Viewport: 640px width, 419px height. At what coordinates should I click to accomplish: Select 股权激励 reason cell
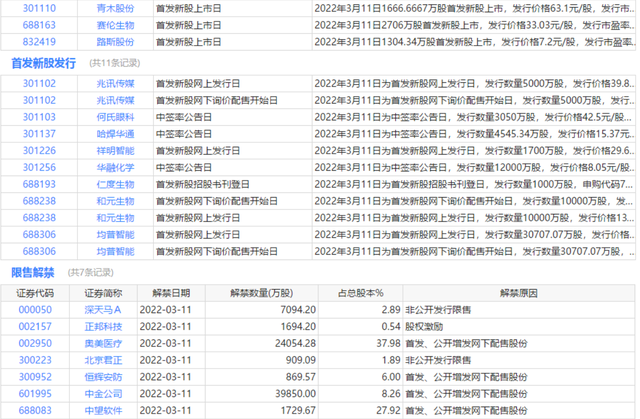click(x=519, y=326)
